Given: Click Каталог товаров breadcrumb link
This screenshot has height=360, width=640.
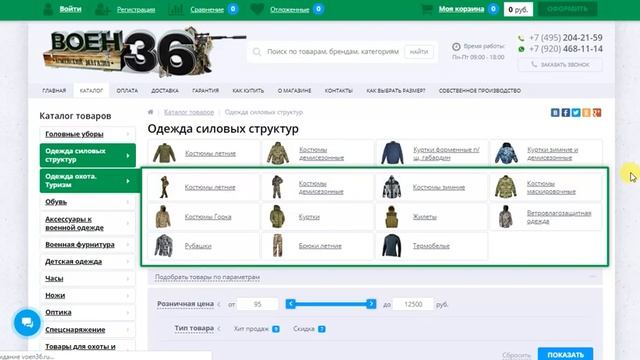Looking at the screenshot, I should [x=189, y=112].
